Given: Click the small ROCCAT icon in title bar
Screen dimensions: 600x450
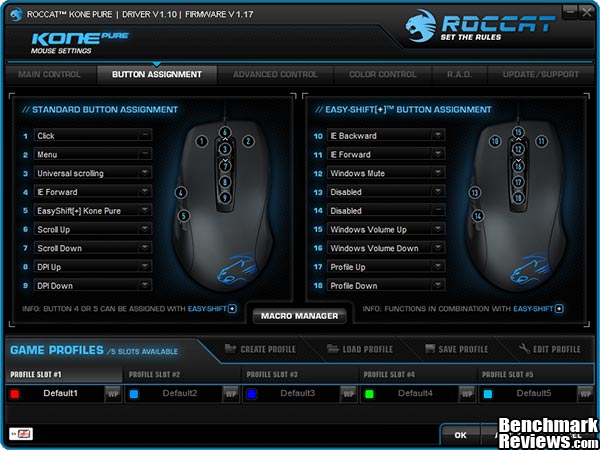Looking at the screenshot, I should (16, 15).
